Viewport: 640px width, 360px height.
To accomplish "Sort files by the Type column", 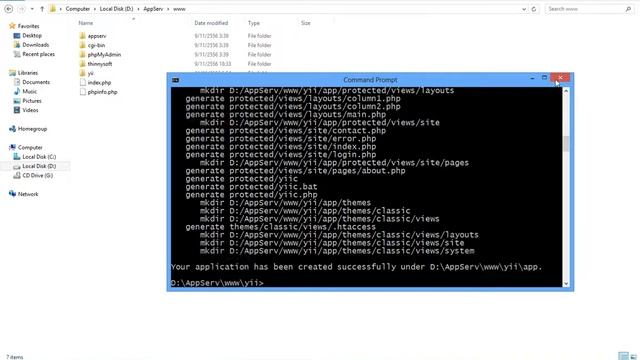I will coord(253,23).
